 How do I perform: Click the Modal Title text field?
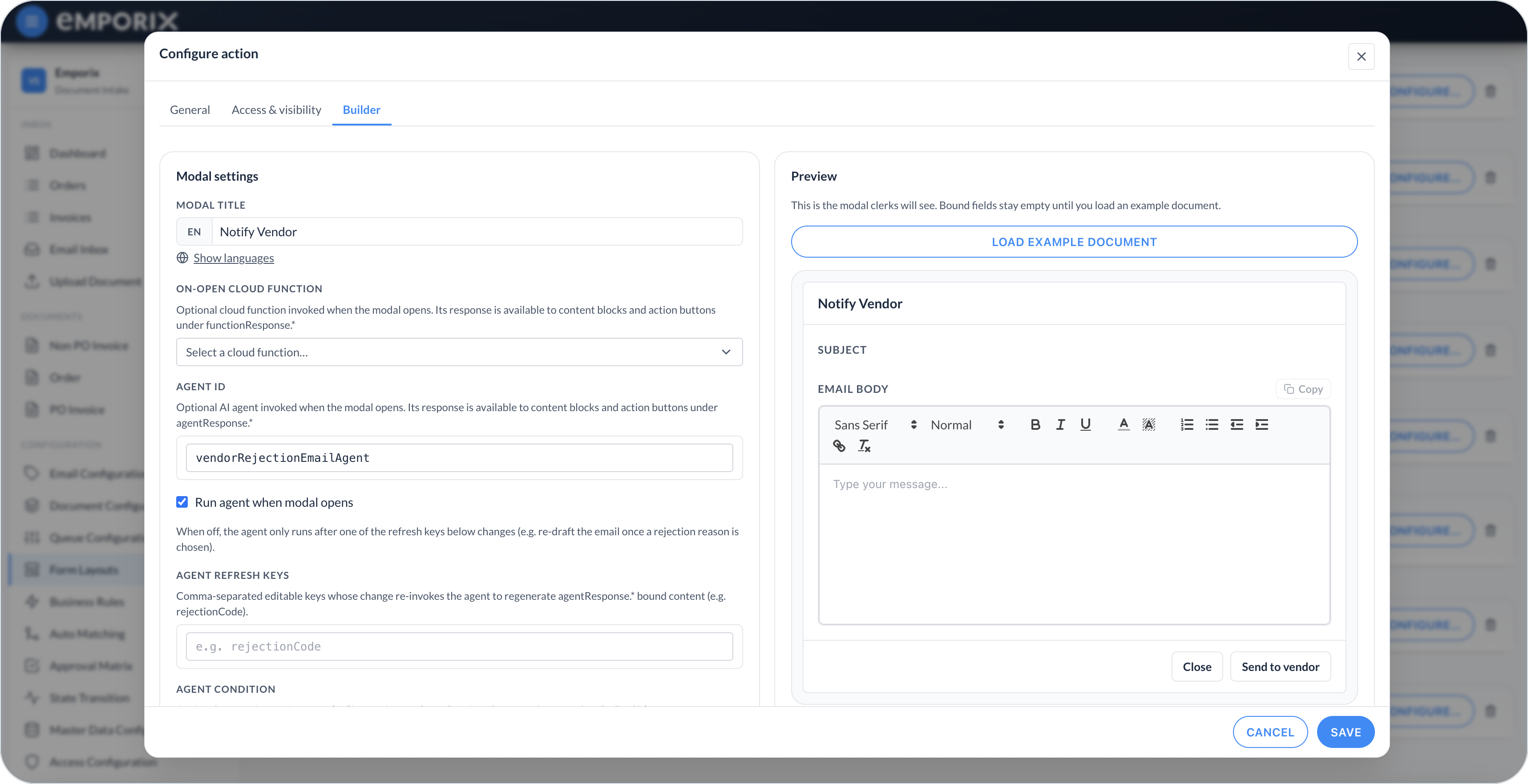(x=477, y=232)
